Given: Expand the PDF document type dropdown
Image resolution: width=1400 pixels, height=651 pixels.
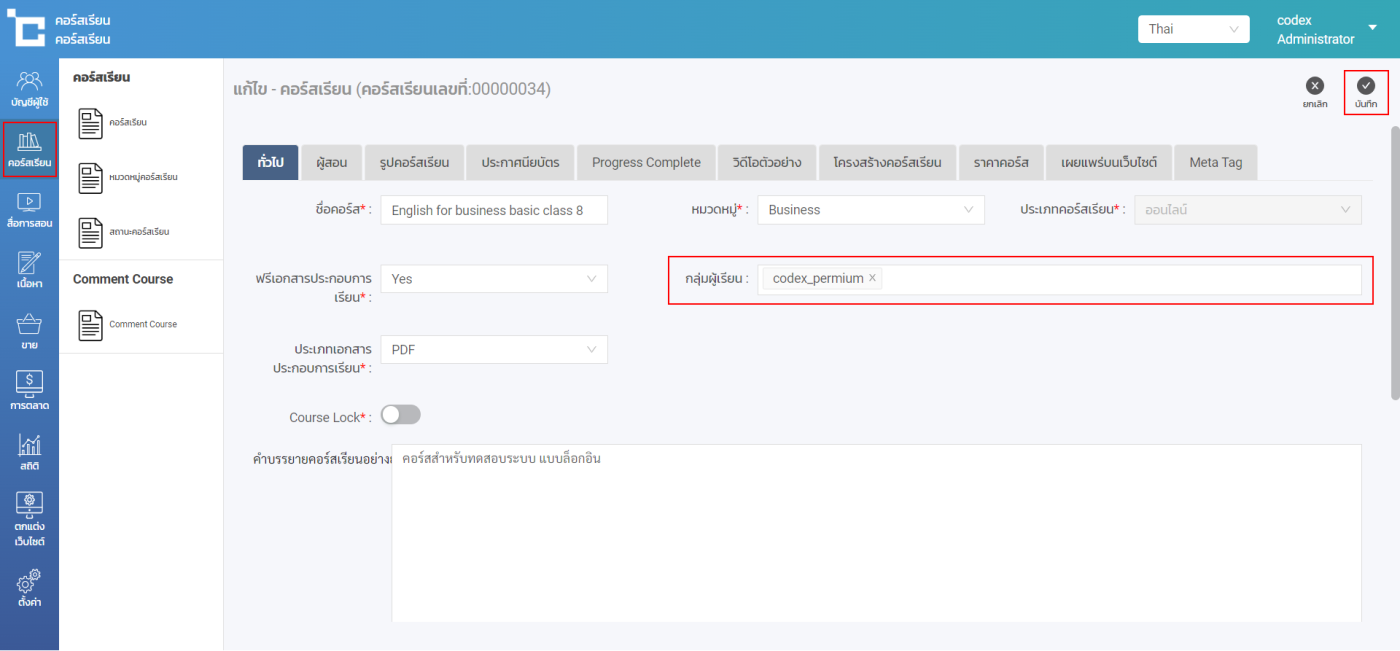Looking at the screenshot, I should pos(494,350).
